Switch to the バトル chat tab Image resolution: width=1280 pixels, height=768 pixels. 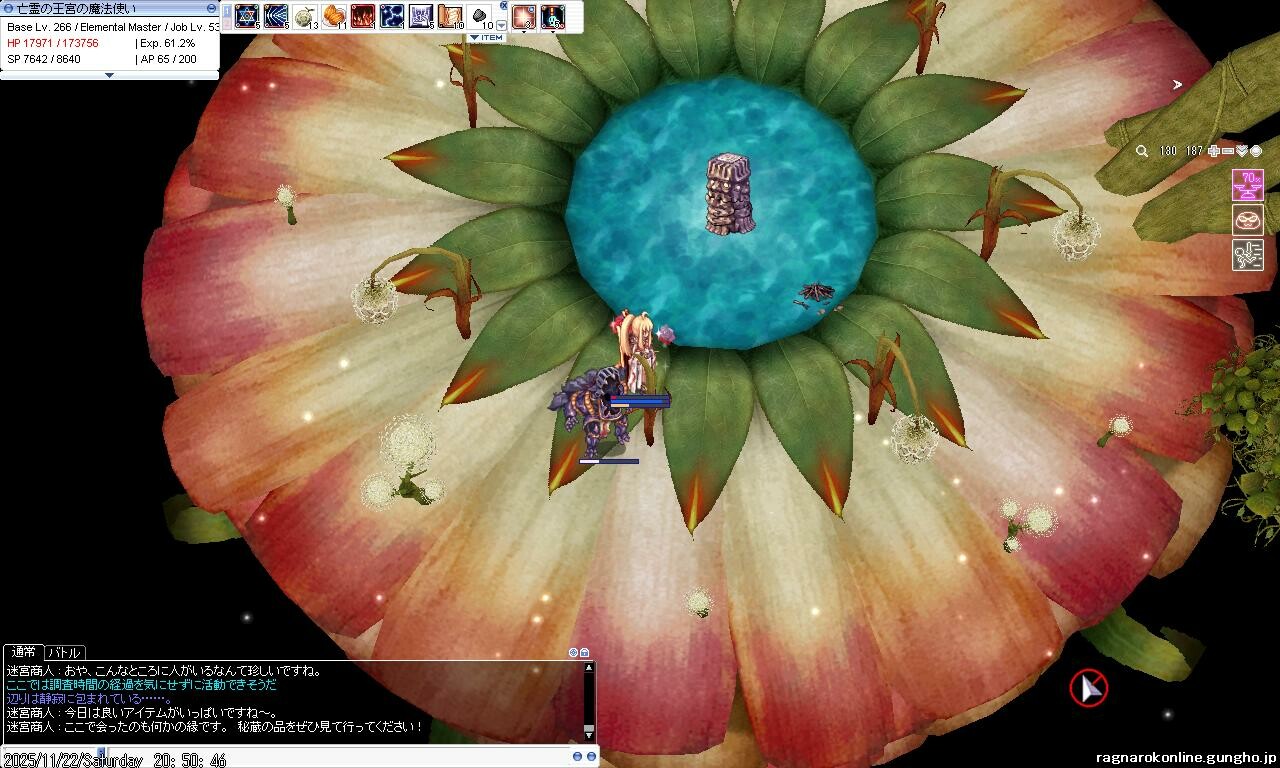tap(65, 652)
